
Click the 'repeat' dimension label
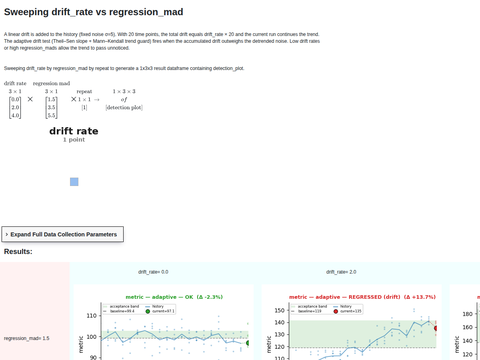(x=84, y=91)
